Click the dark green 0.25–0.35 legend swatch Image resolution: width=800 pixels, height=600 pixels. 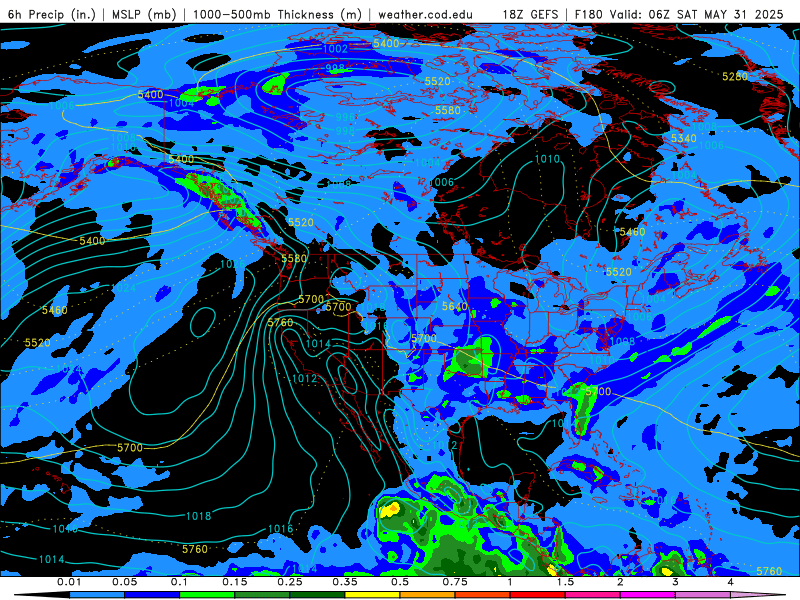tap(317, 595)
